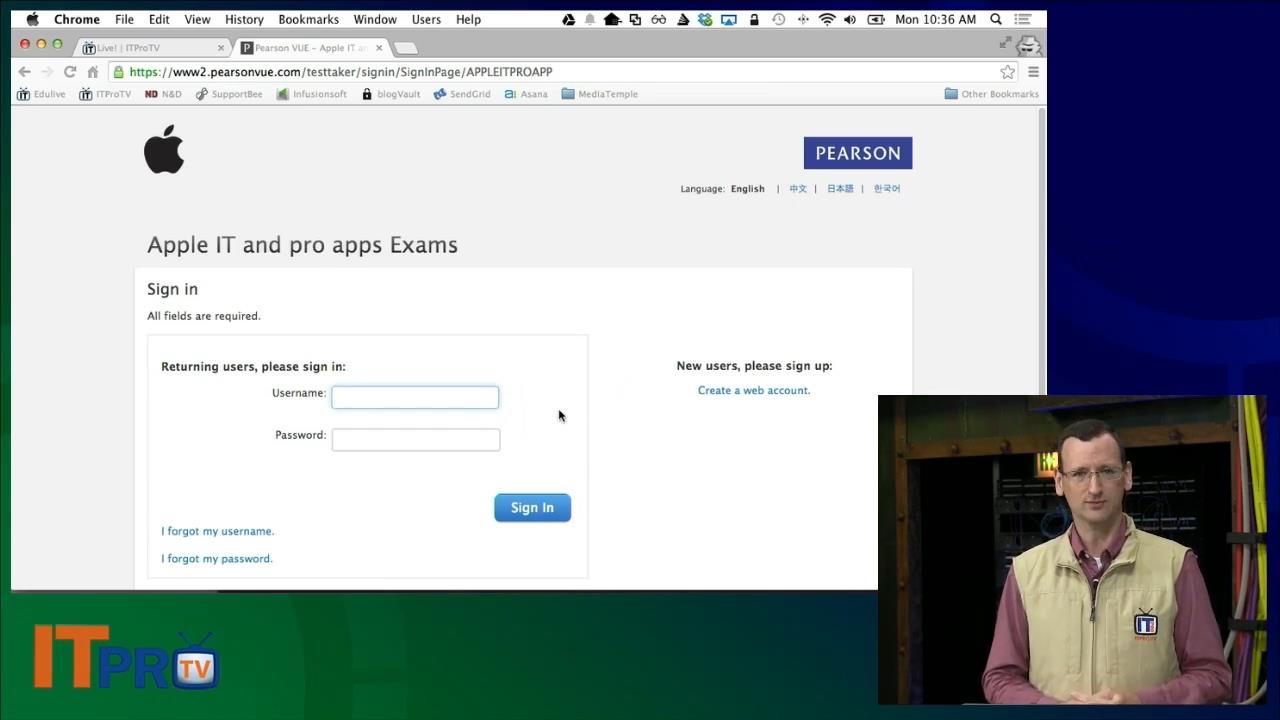Open the Infusionsoft bookmark
Screen dimensions: 1280x720
tap(312, 94)
